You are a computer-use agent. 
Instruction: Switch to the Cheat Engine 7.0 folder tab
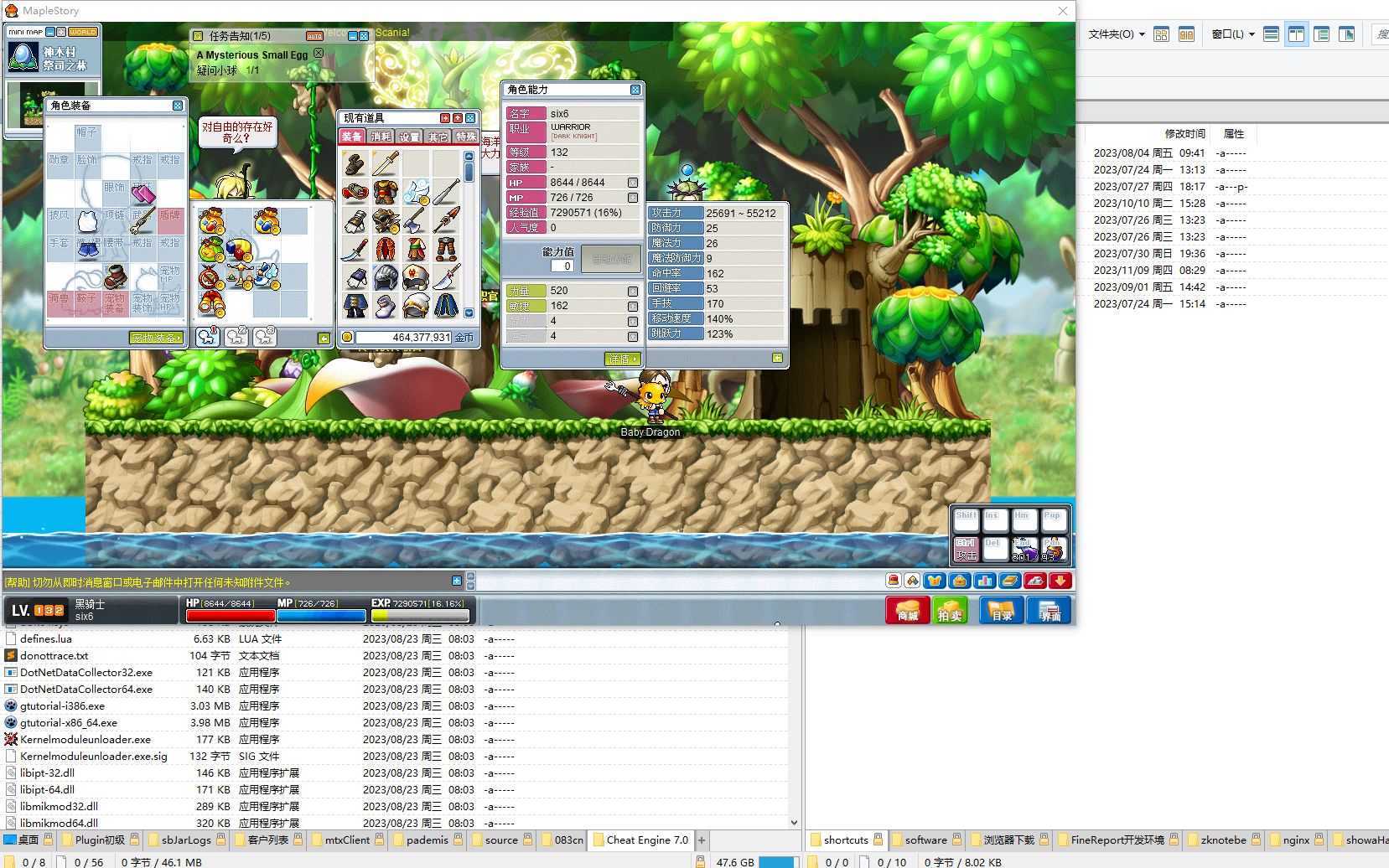641,840
